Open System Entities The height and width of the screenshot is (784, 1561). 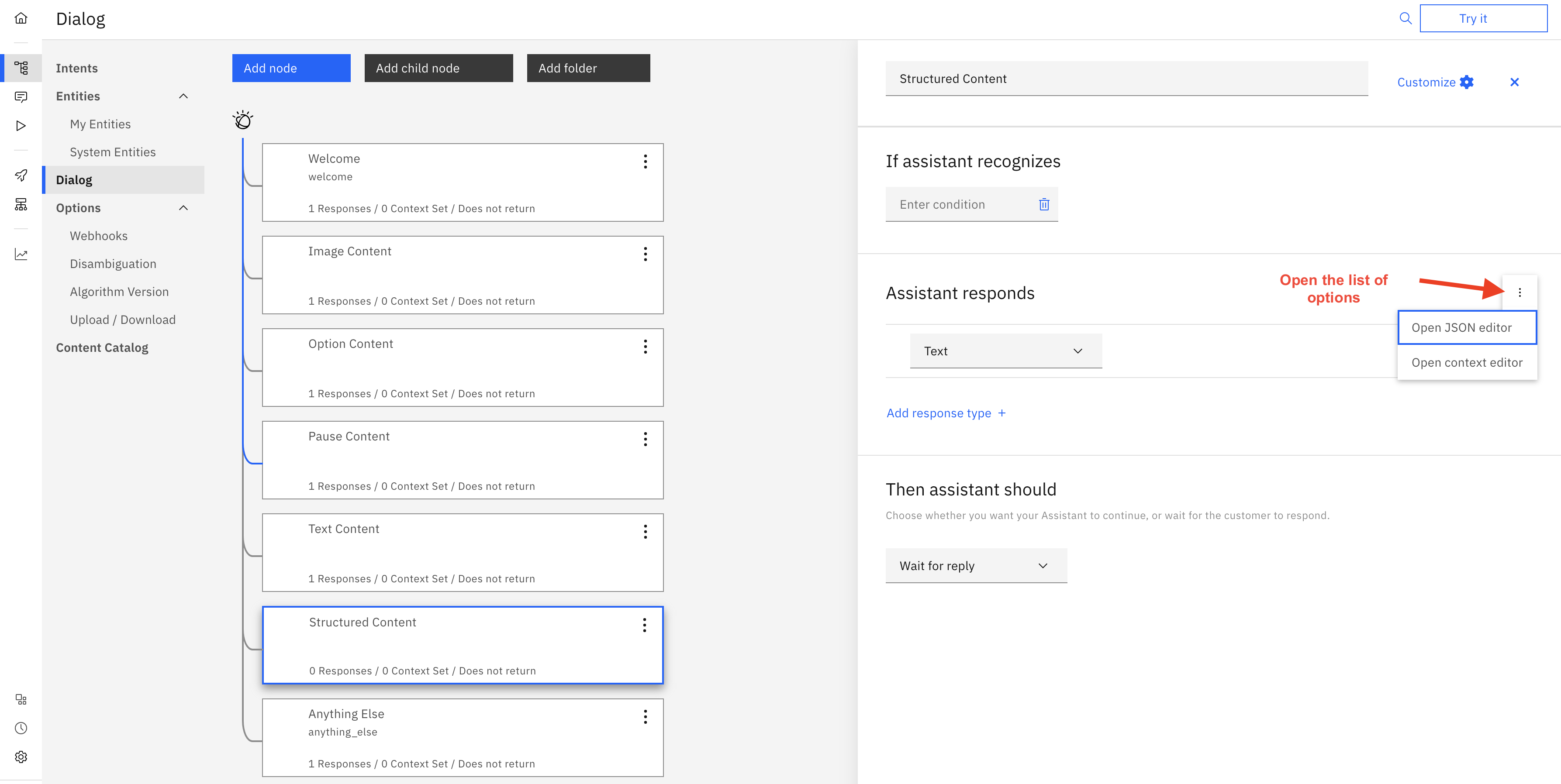[113, 151]
